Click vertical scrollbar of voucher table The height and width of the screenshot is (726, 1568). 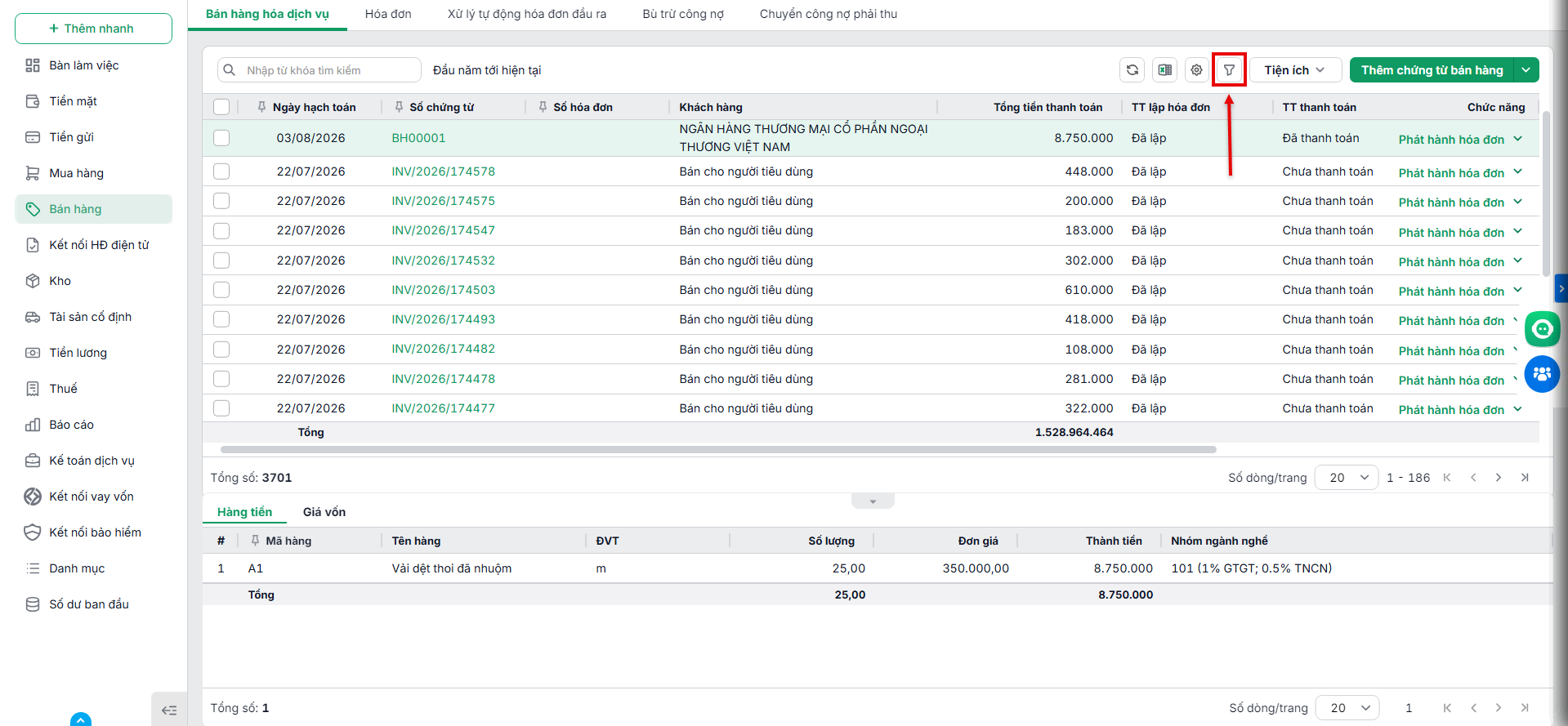point(1546,194)
